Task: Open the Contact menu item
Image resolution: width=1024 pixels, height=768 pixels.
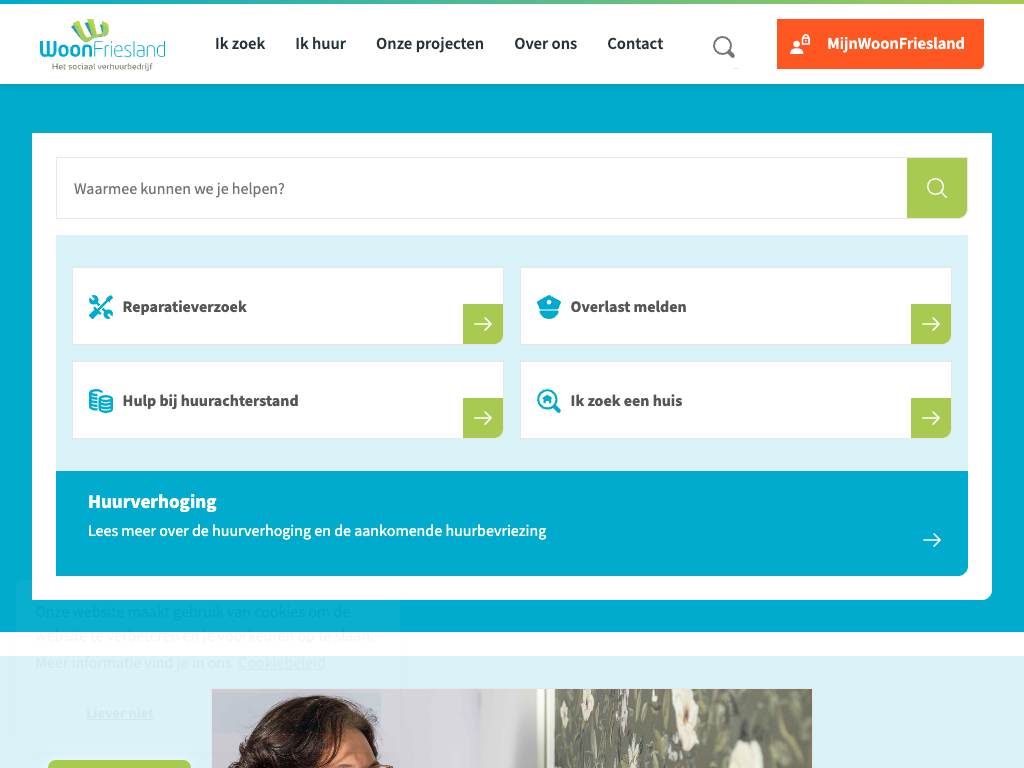Action: 635,44
